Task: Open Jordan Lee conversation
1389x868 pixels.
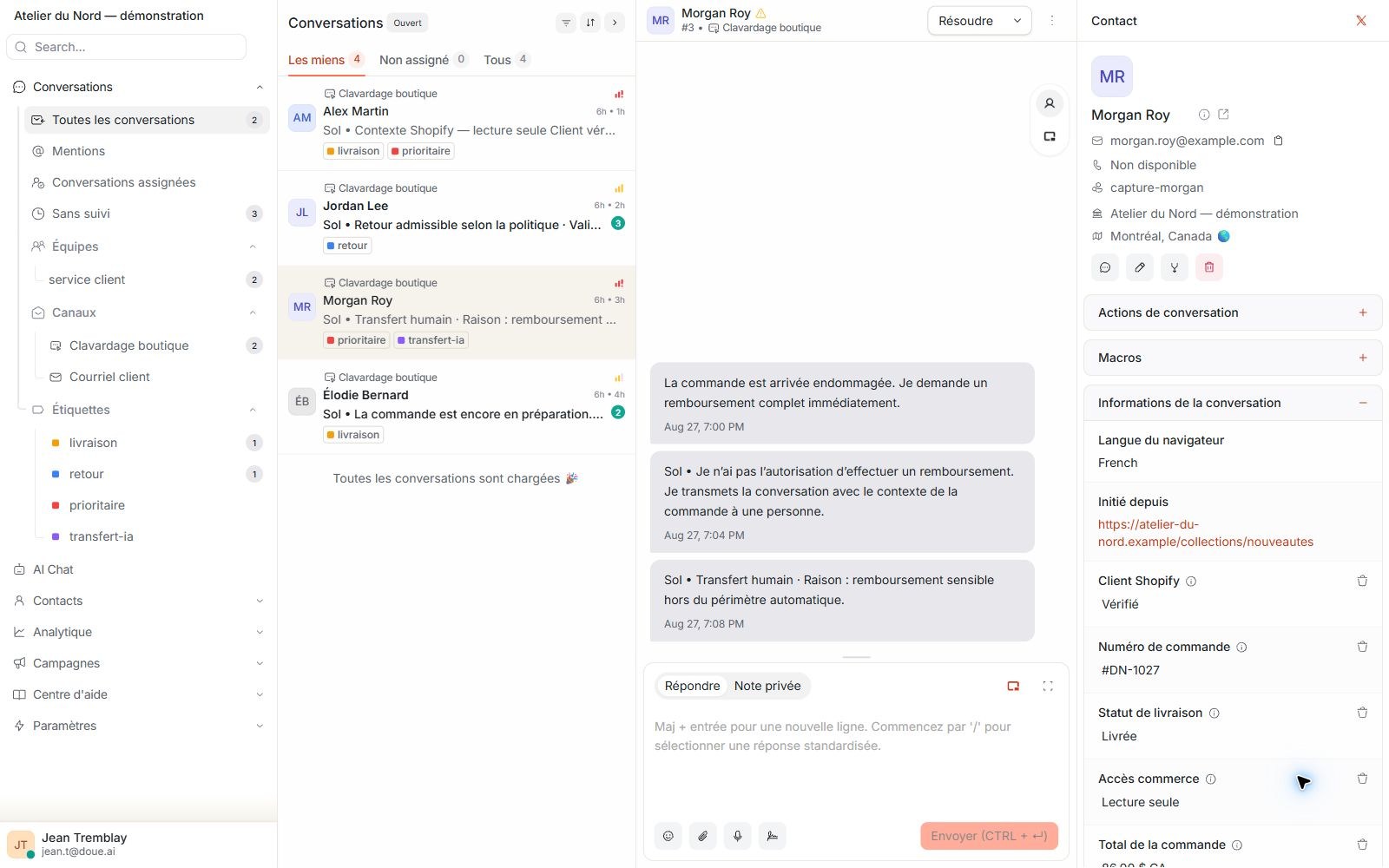Action: 457,218
